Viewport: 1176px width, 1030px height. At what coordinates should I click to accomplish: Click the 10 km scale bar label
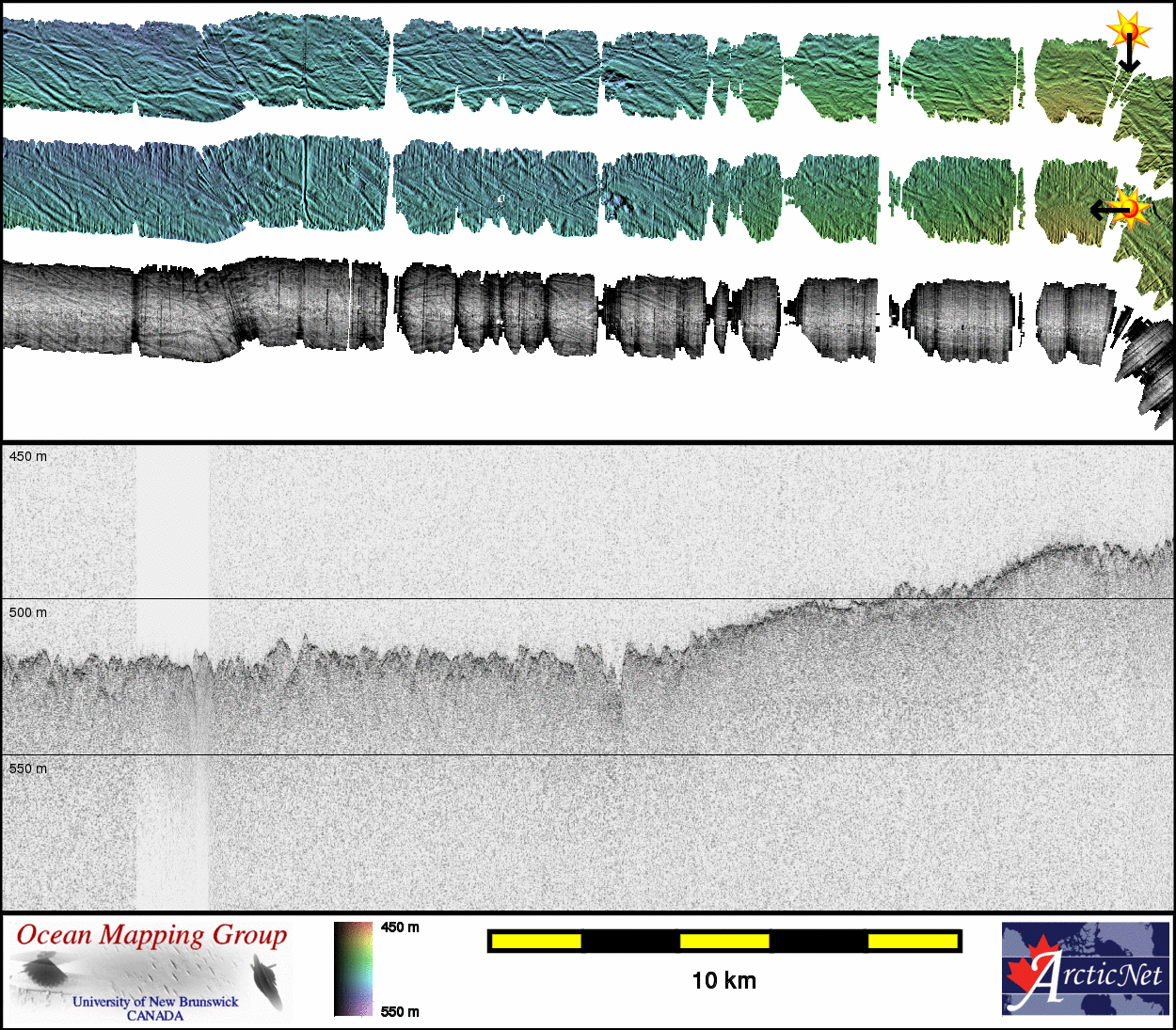[723, 981]
